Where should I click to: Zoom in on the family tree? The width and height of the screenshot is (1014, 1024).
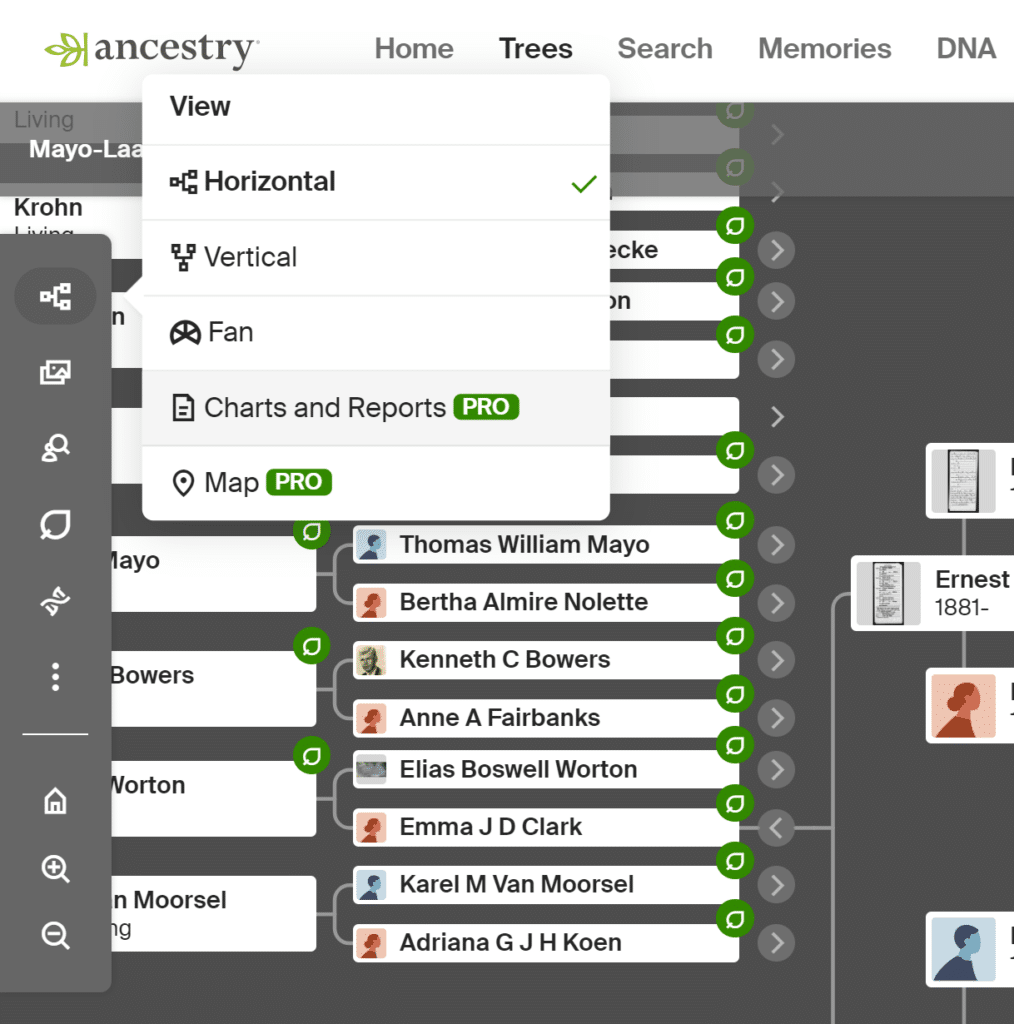pyautogui.click(x=55, y=868)
